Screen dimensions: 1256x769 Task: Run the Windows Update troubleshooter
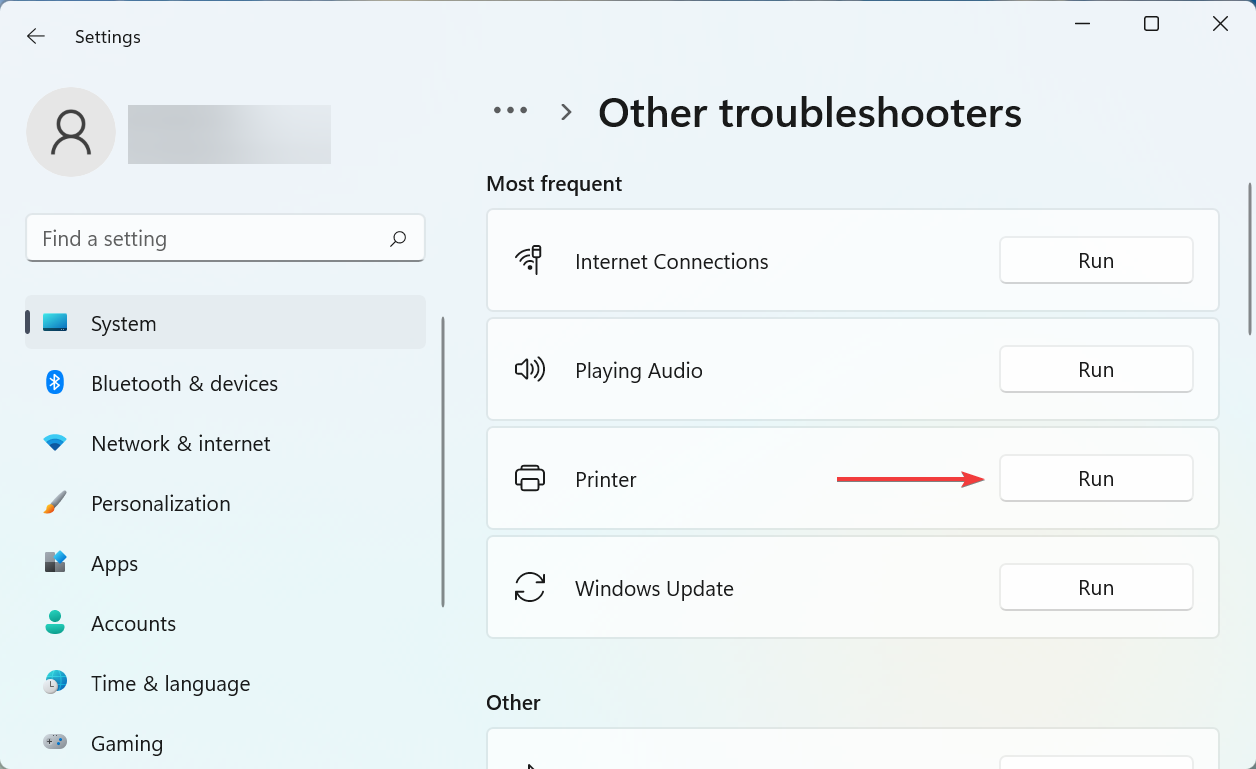[1096, 587]
